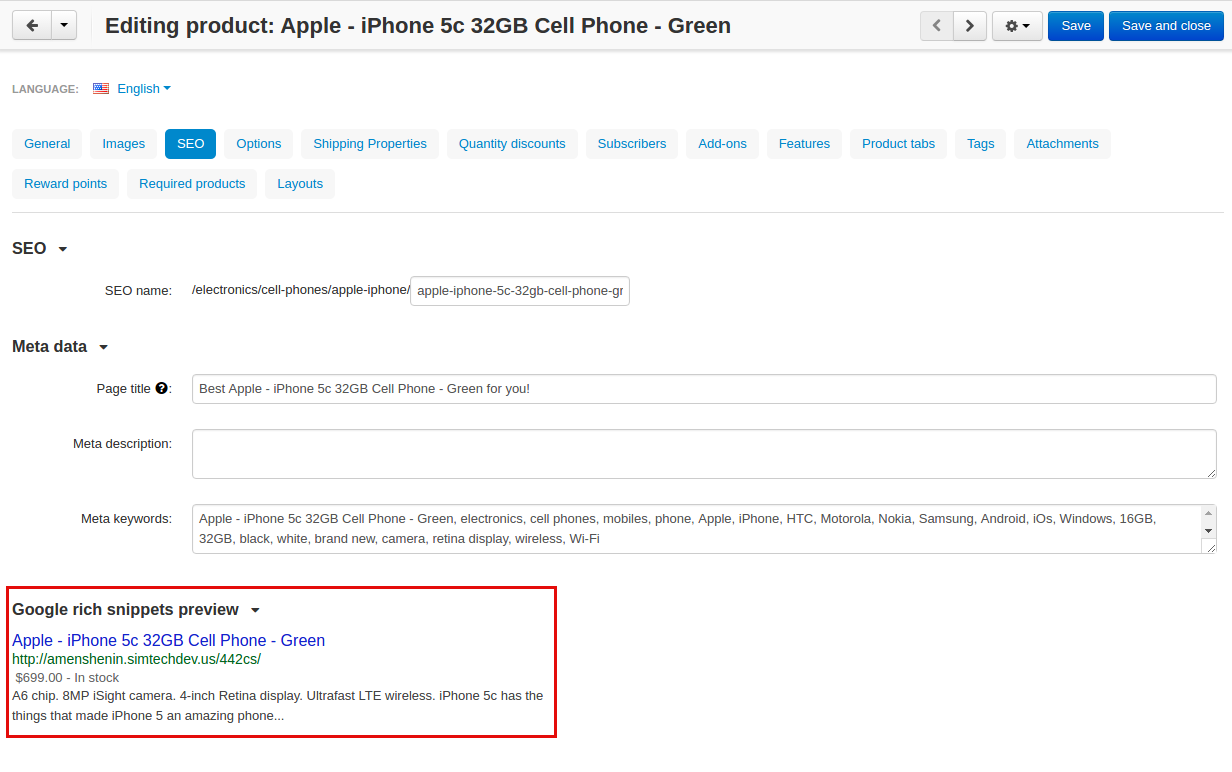Open the Layouts tab
1232x772 pixels.
300,184
